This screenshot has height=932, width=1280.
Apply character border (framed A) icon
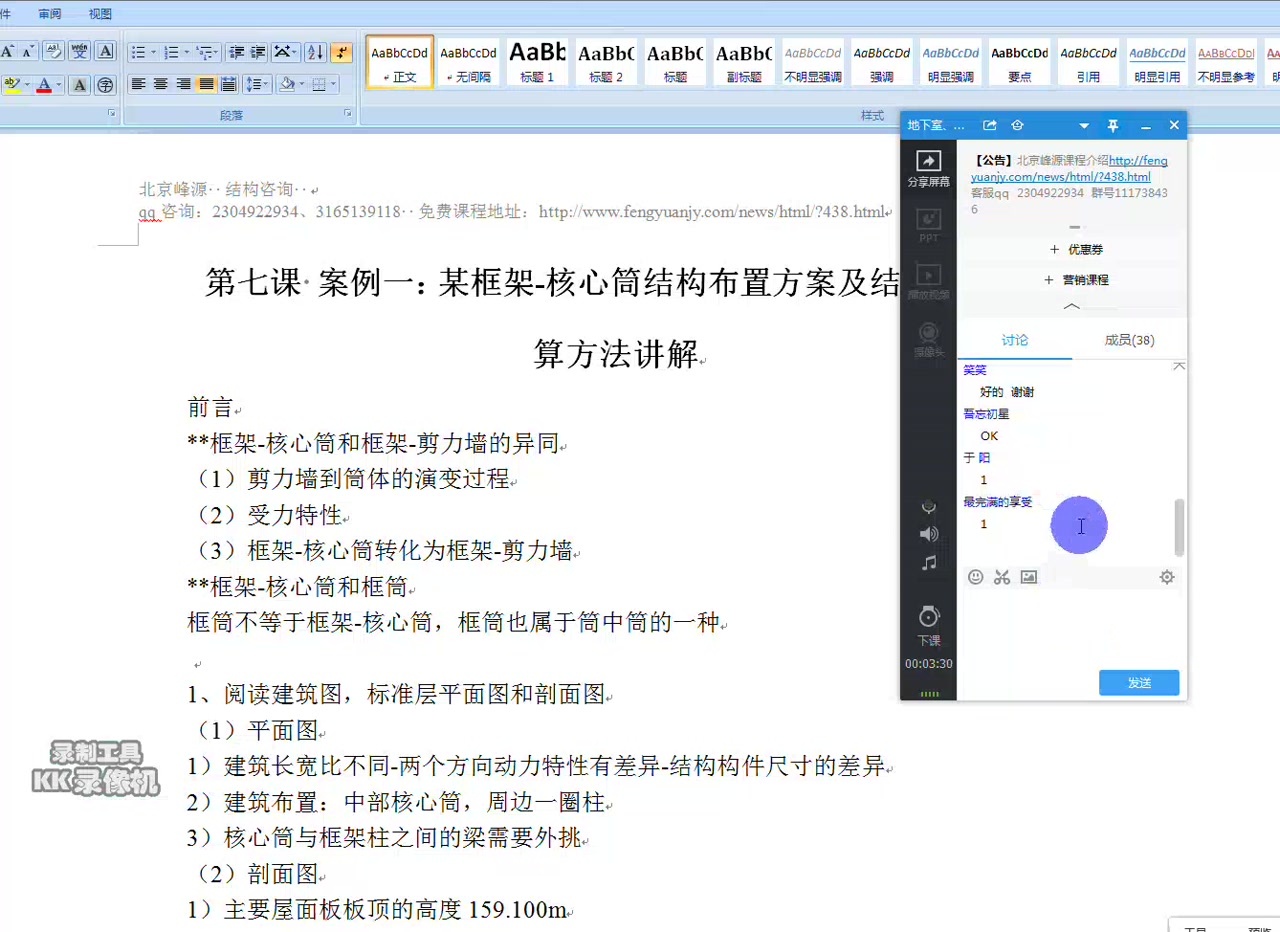[x=105, y=52]
